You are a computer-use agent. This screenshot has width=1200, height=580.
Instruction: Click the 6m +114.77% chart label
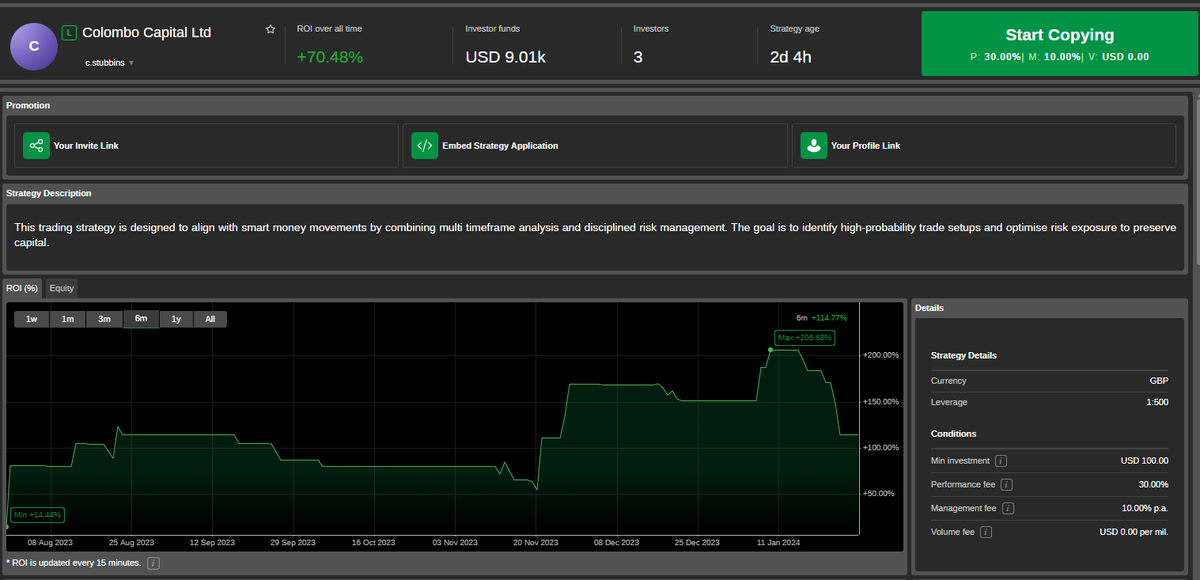point(822,318)
